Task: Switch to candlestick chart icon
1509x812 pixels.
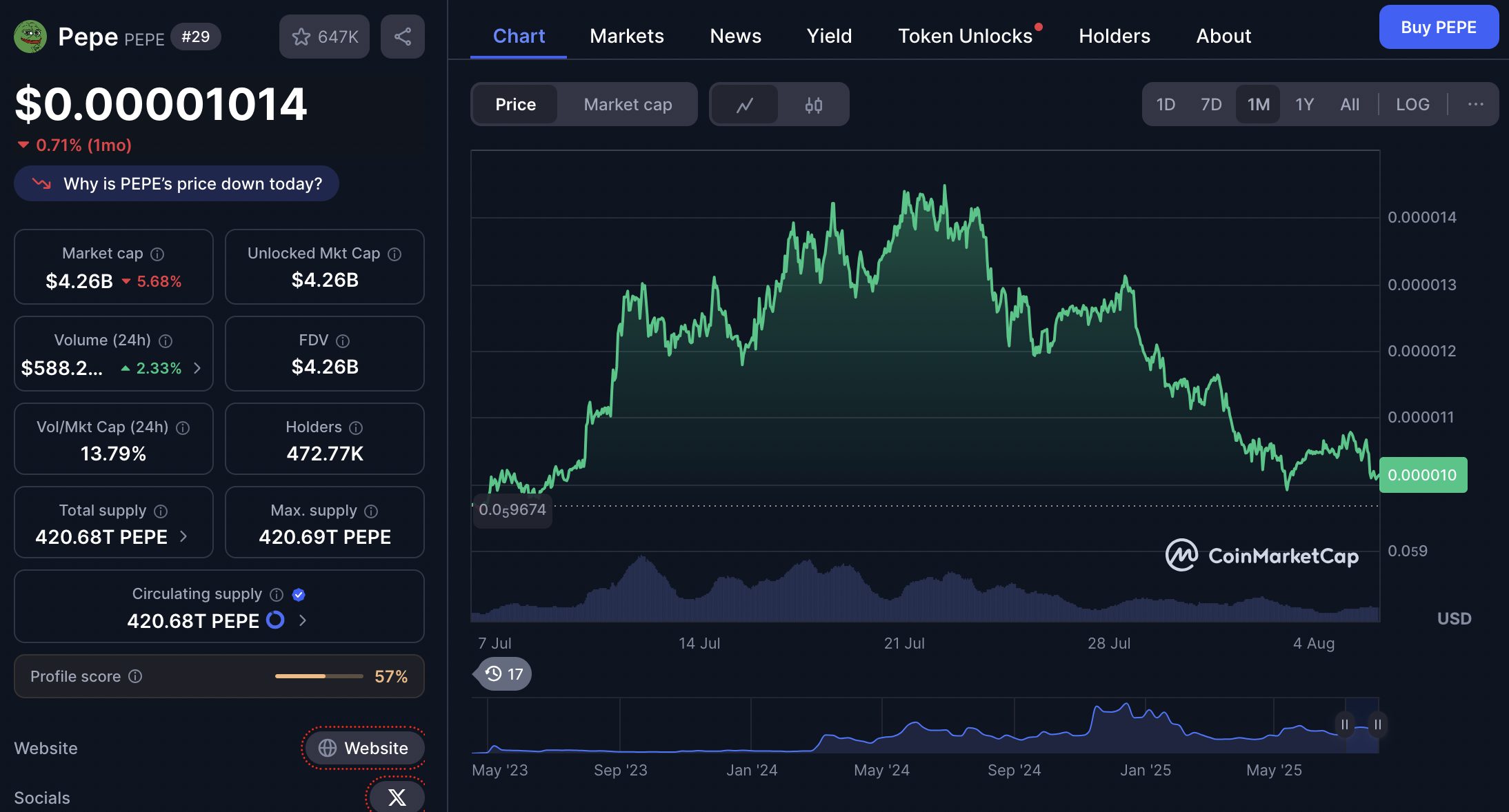Action: (x=814, y=105)
